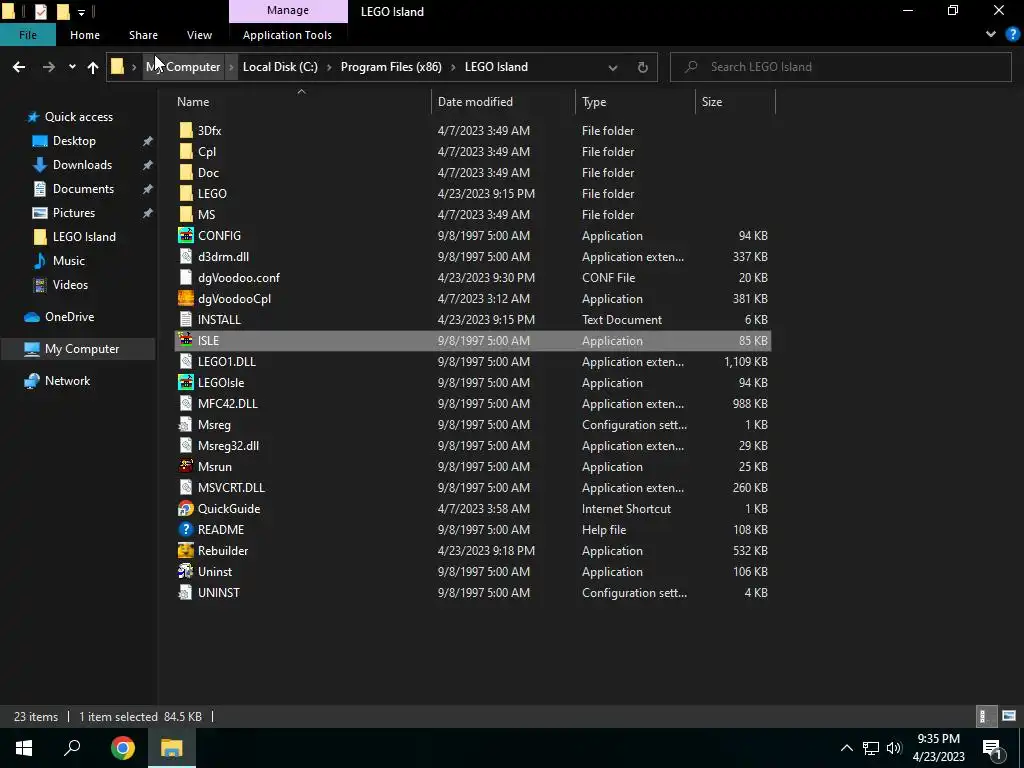Select My Computer in navigation pane
Image resolution: width=1024 pixels, height=768 pixels.
click(x=82, y=349)
